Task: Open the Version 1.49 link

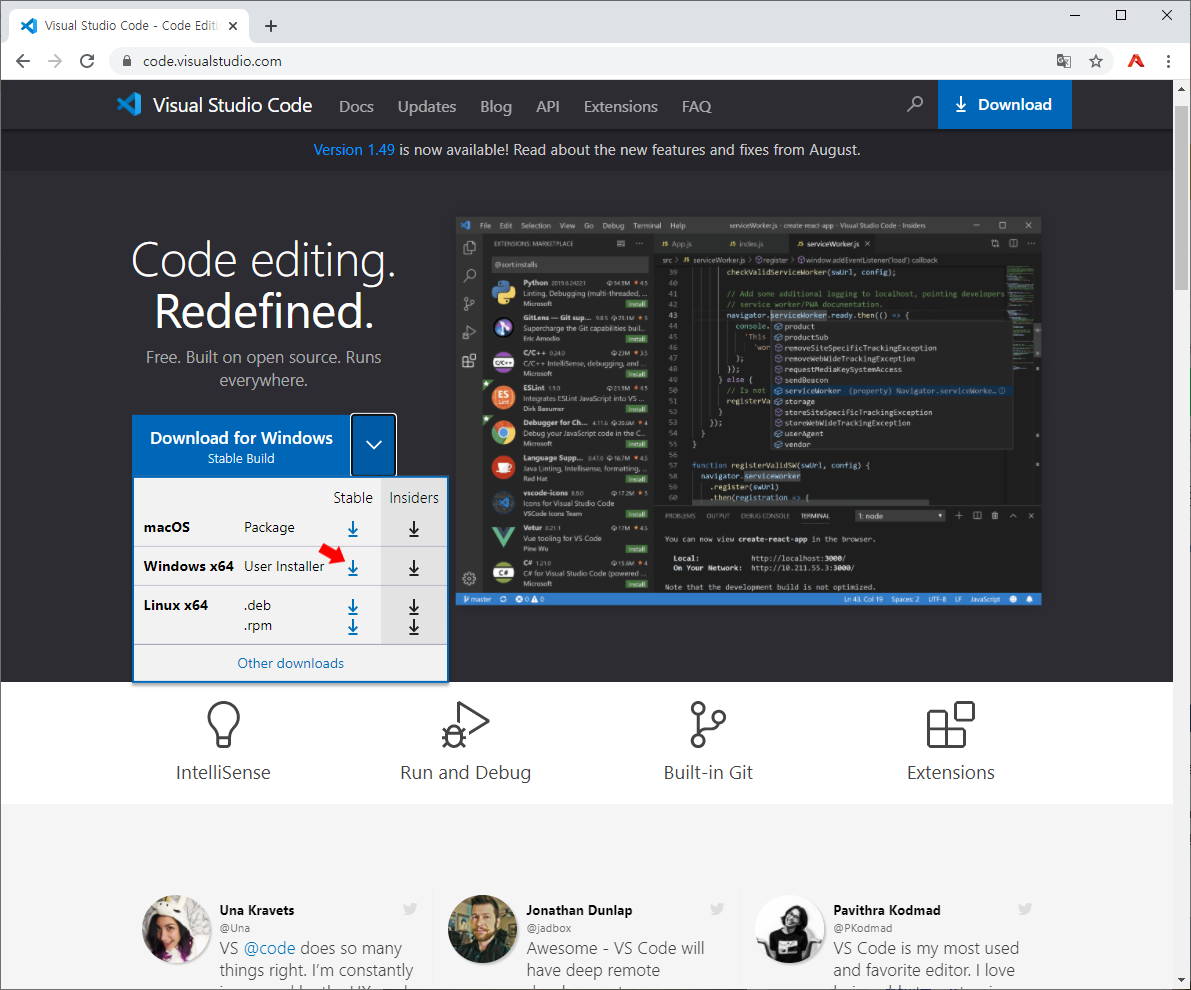Action: (354, 150)
